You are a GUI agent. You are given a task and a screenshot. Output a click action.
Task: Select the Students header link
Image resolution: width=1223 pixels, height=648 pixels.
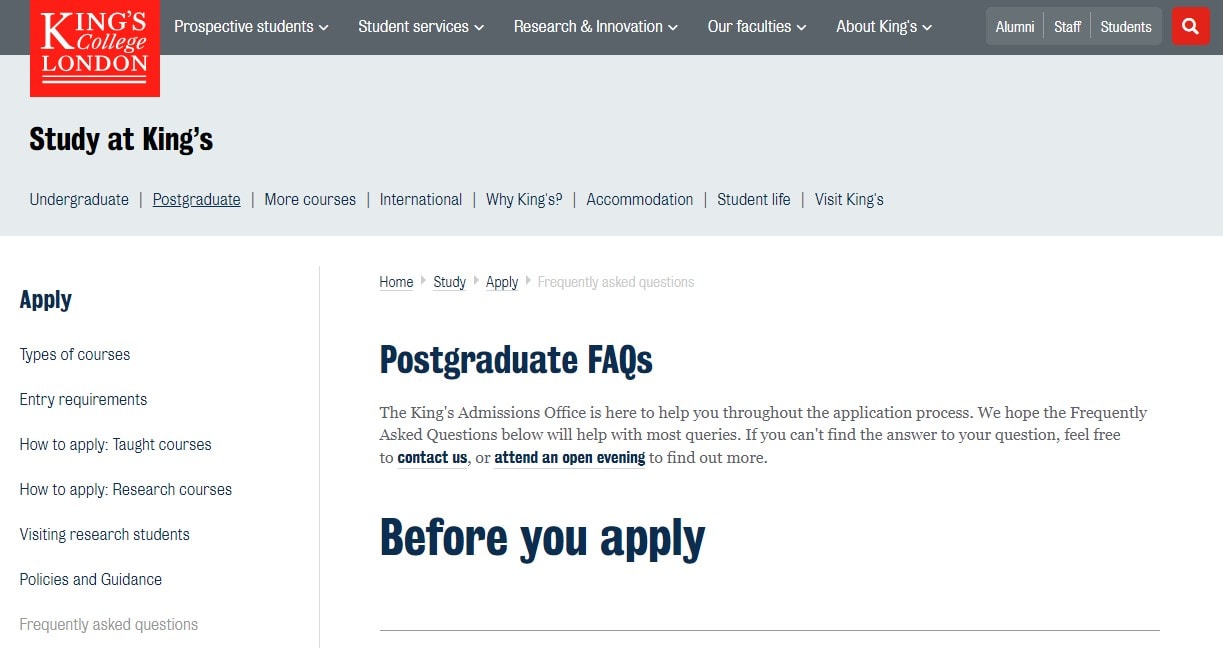[1126, 27]
